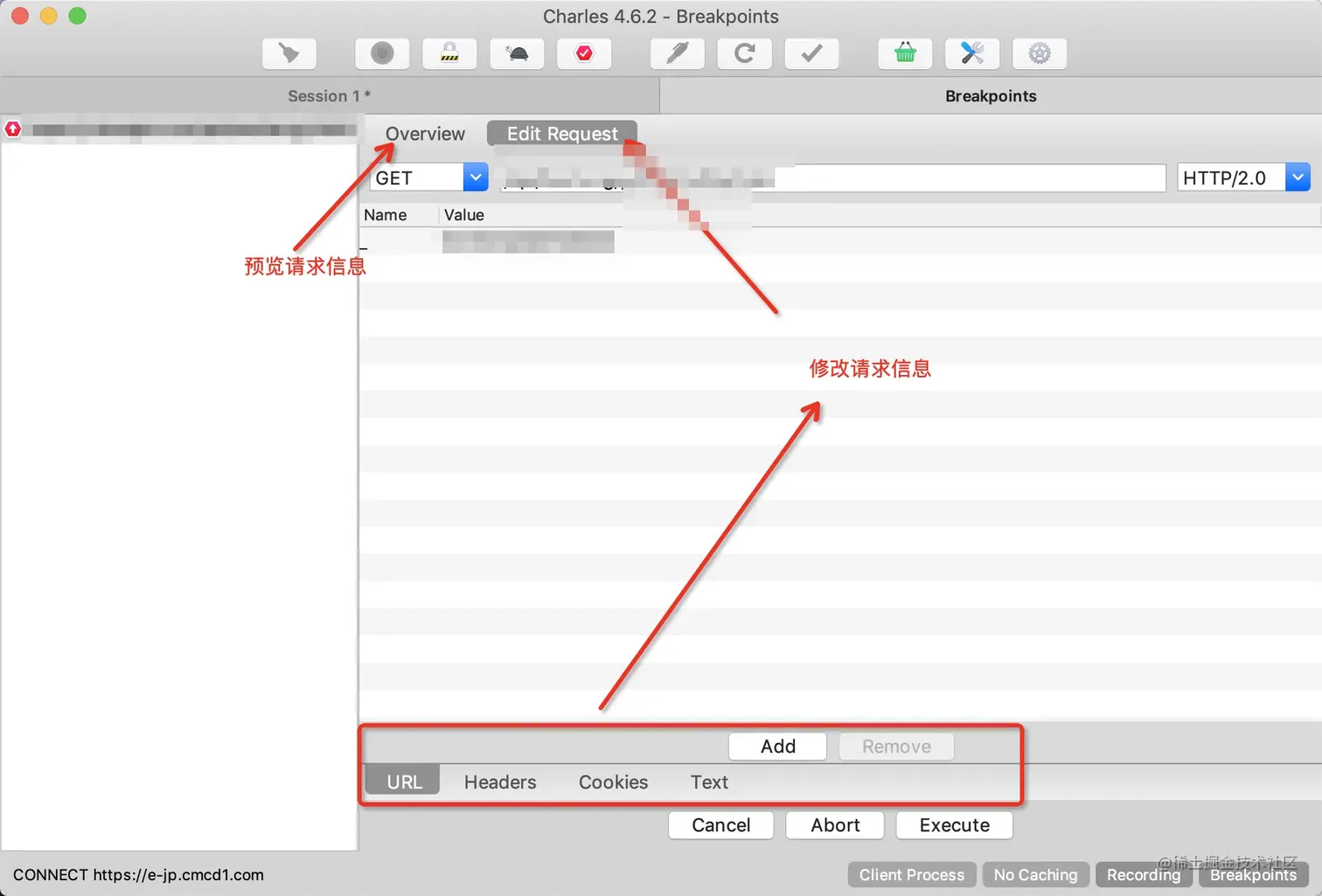Switch to the Text bottom tab
This screenshot has width=1322, height=896.
pyautogui.click(x=709, y=782)
